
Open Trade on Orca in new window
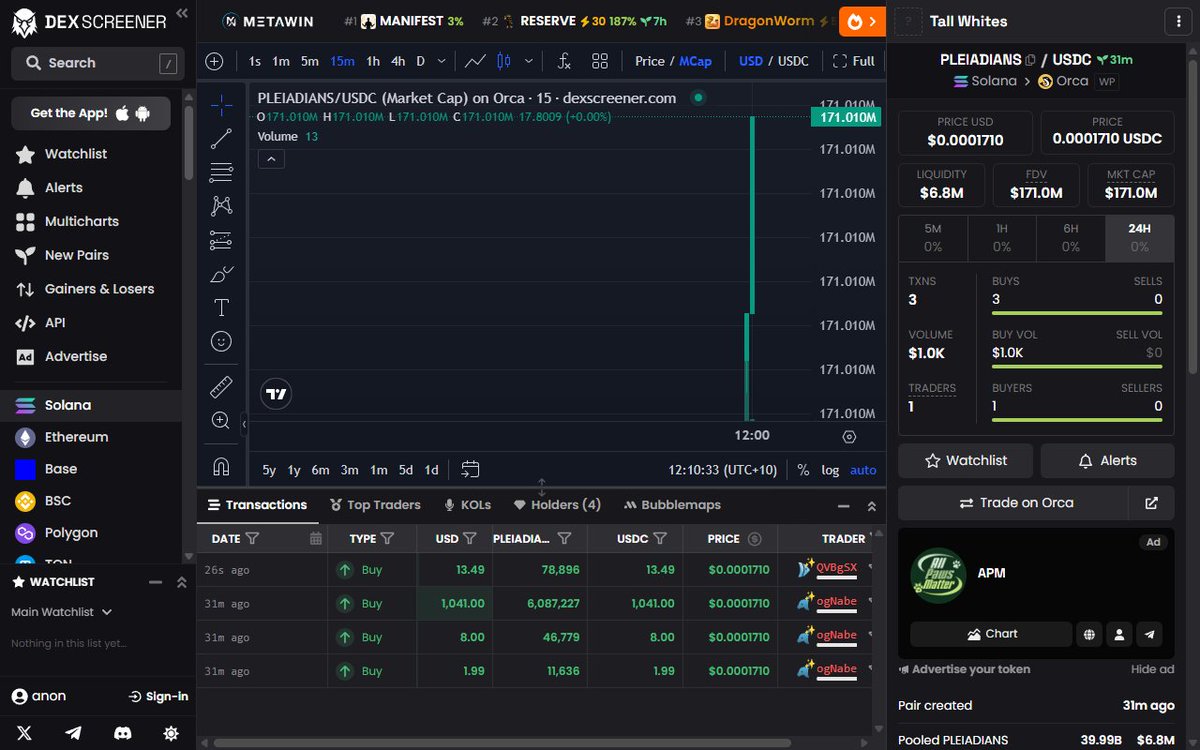tap(1151, 503)
